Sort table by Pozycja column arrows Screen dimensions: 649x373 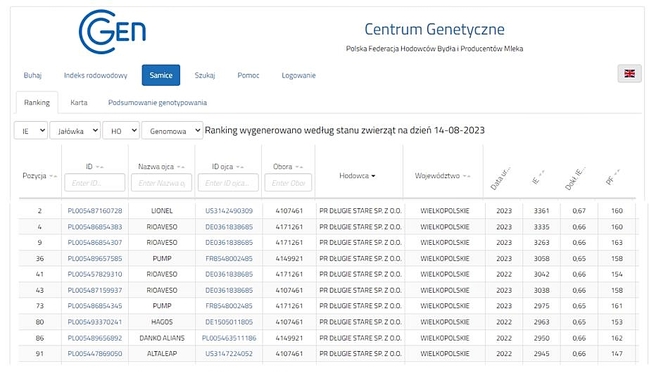(53, 176)
